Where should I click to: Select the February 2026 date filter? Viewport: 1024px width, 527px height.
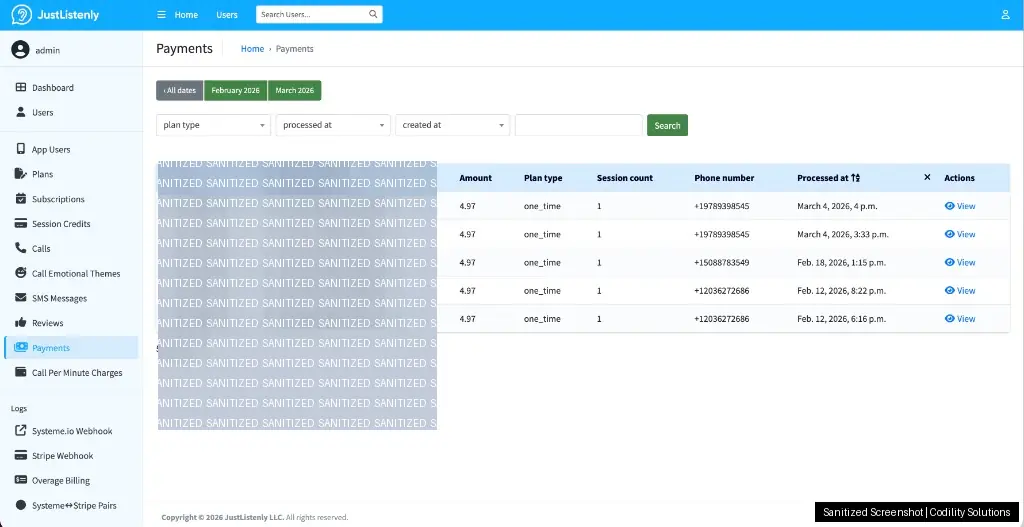tap(236, 91)
